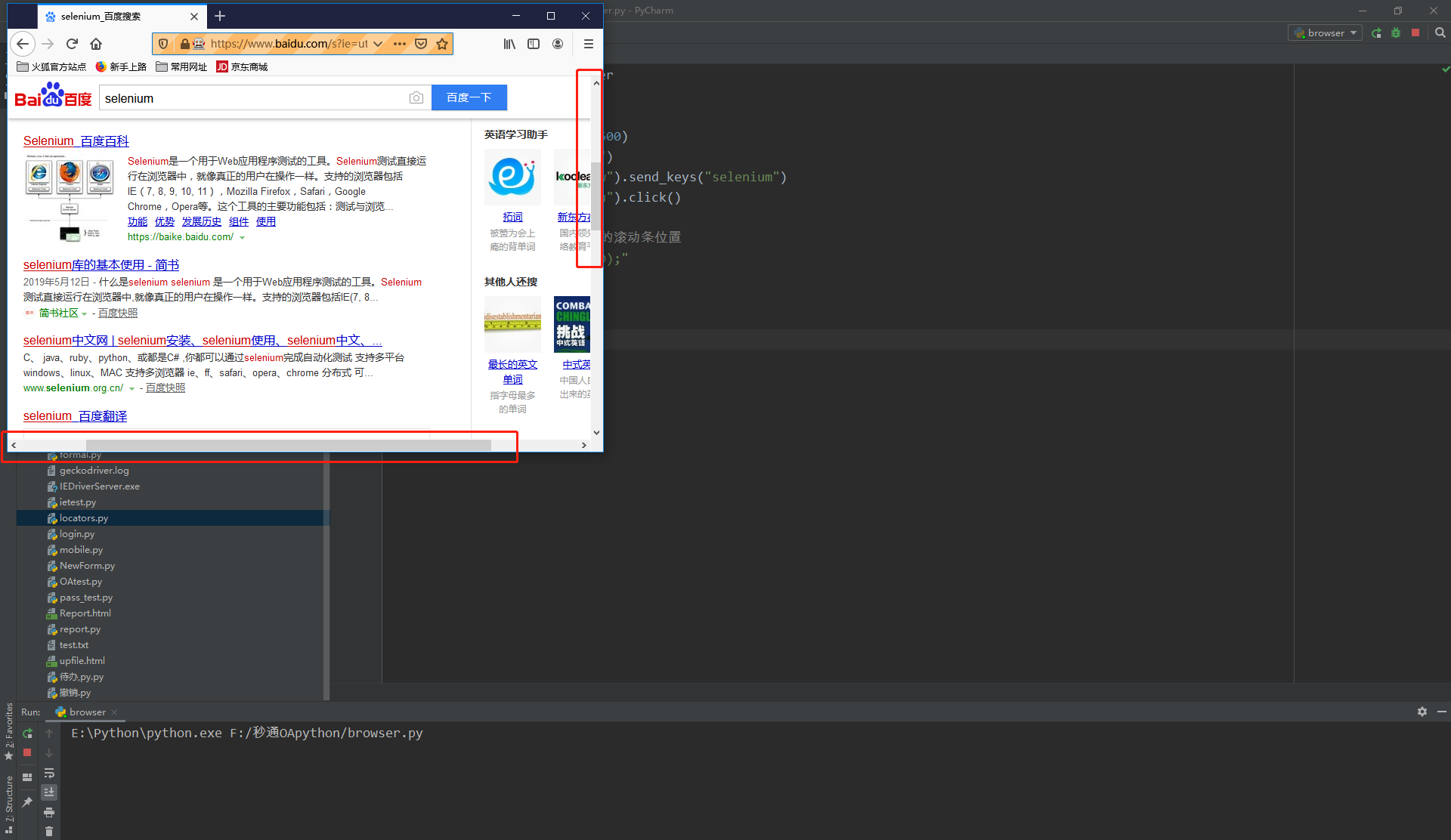
Task: Open the Run panel settings gear
Action: click(1422, 712)
